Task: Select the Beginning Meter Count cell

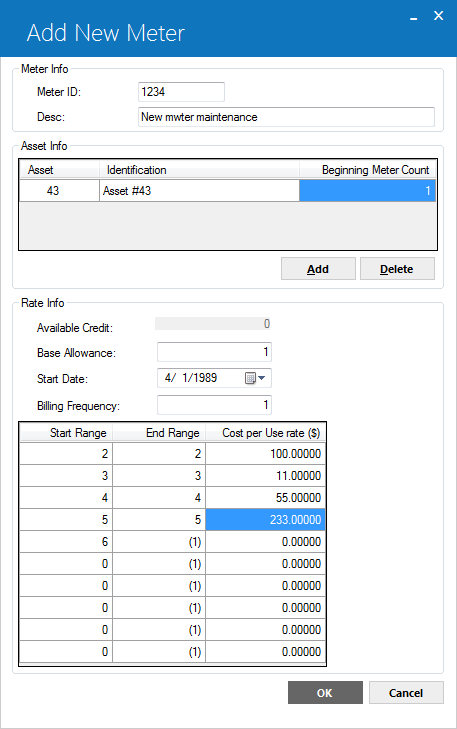Action: tap(367, 191)
